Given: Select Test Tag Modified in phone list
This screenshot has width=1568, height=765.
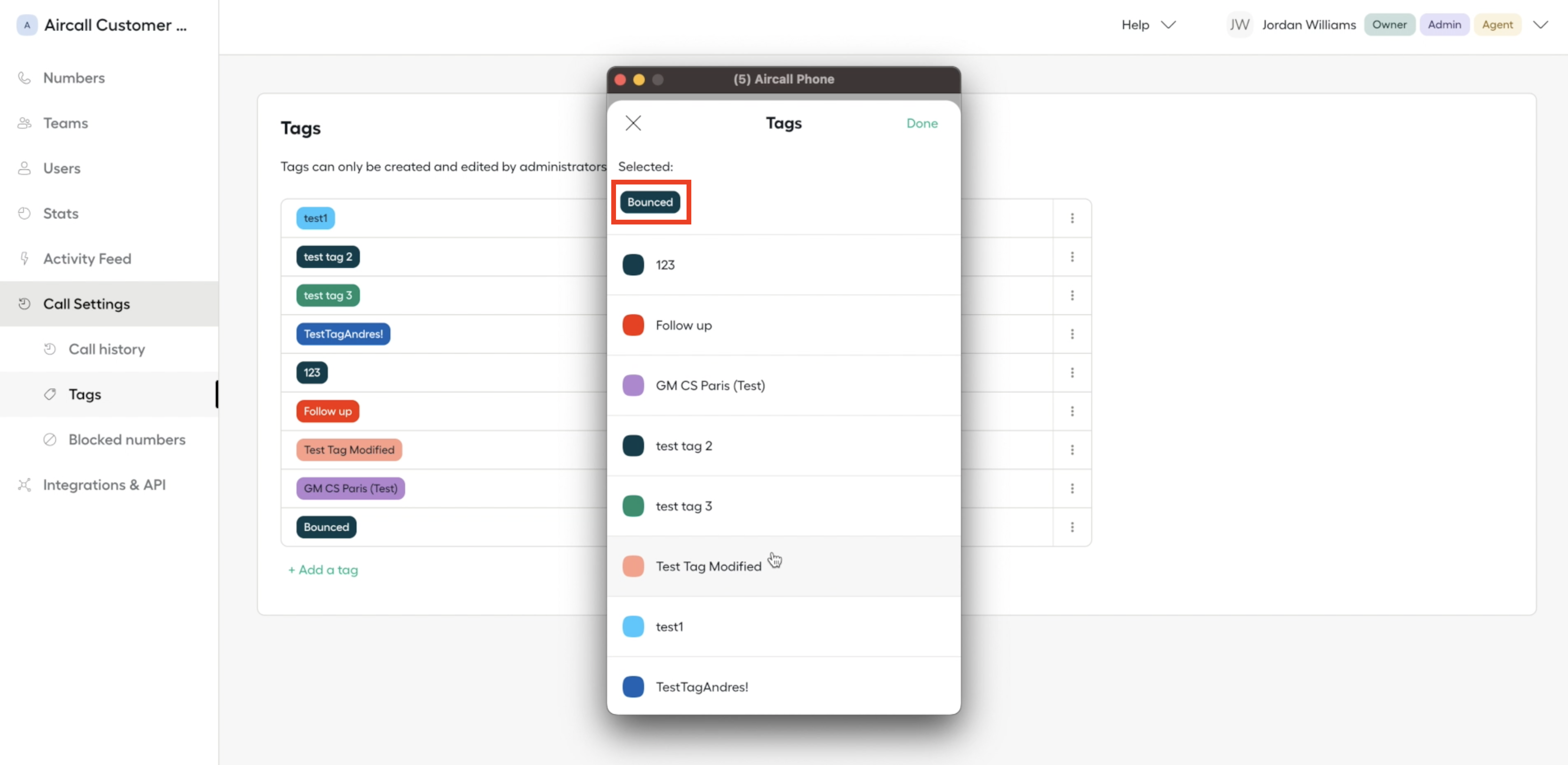Looking at the screenshot, I should [784, 566].
